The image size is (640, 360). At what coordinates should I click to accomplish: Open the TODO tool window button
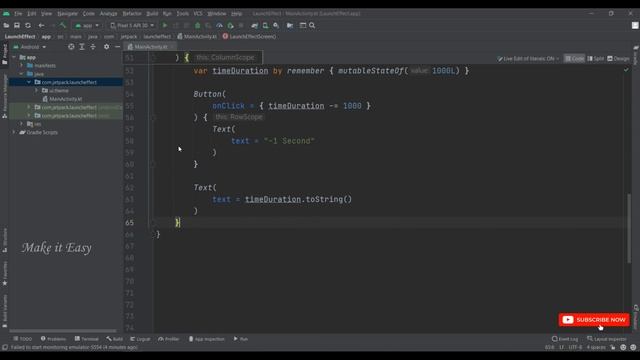22,339
